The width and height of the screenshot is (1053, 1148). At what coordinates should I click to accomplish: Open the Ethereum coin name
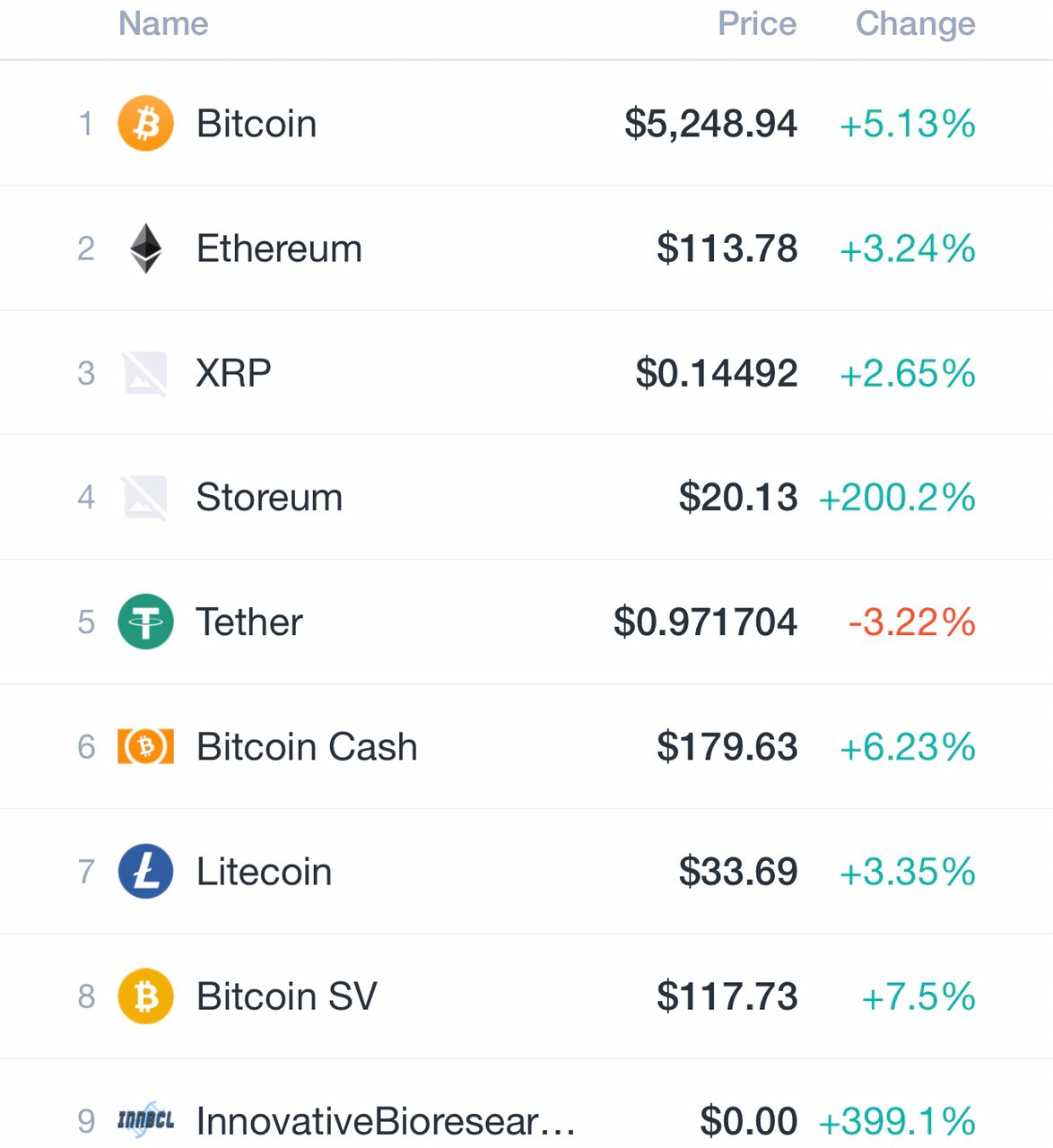279,248
